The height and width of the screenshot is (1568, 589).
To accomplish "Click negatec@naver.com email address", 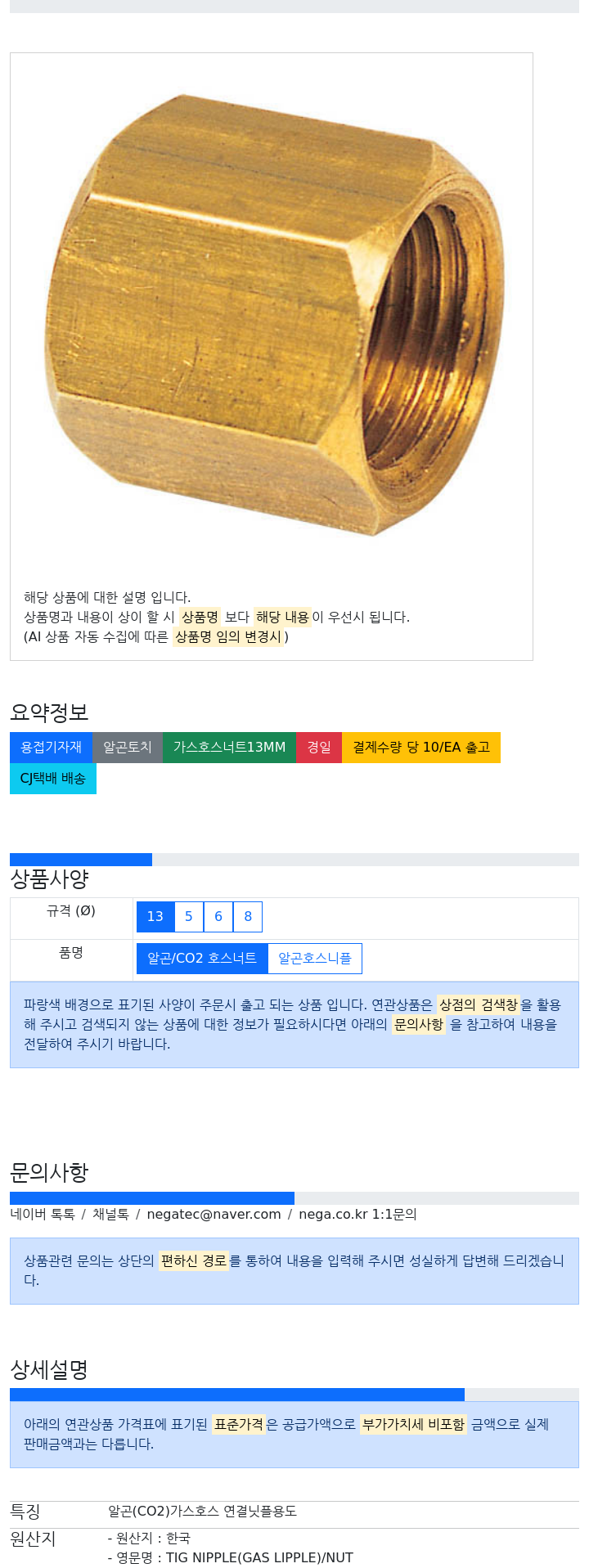I will (x=214, y=1214).
